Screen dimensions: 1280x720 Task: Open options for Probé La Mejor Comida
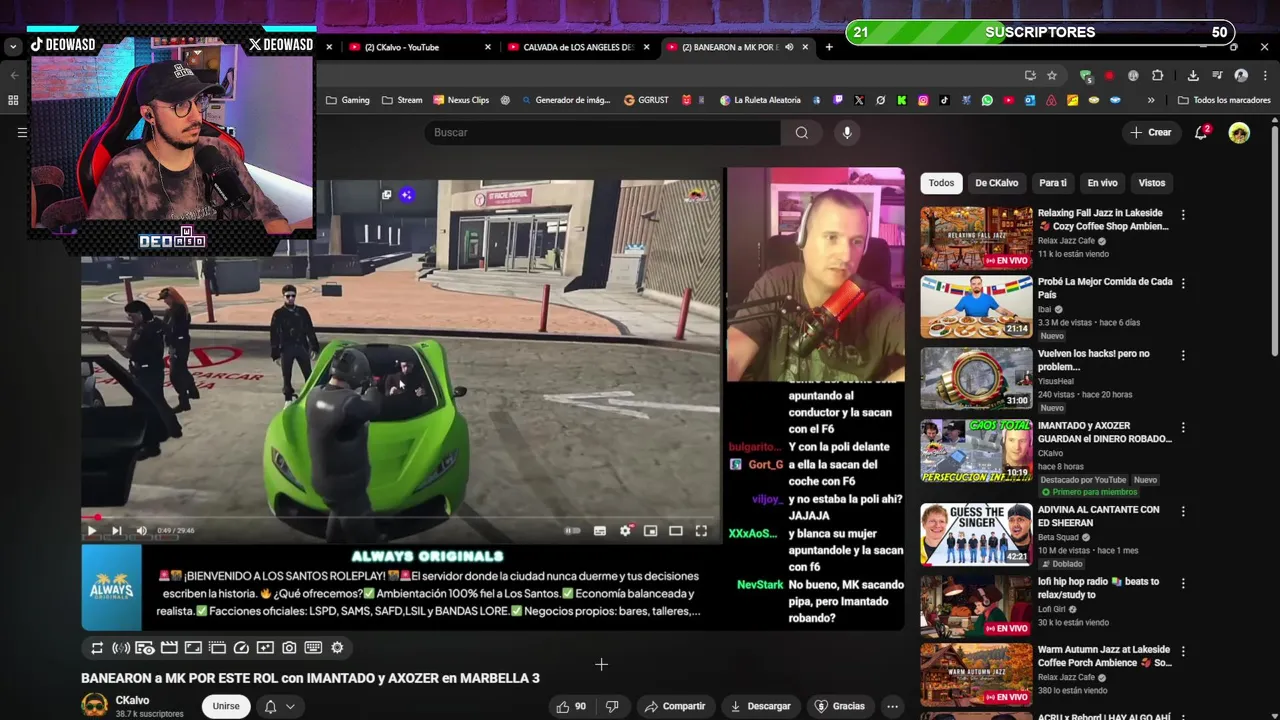point(1183,284)
